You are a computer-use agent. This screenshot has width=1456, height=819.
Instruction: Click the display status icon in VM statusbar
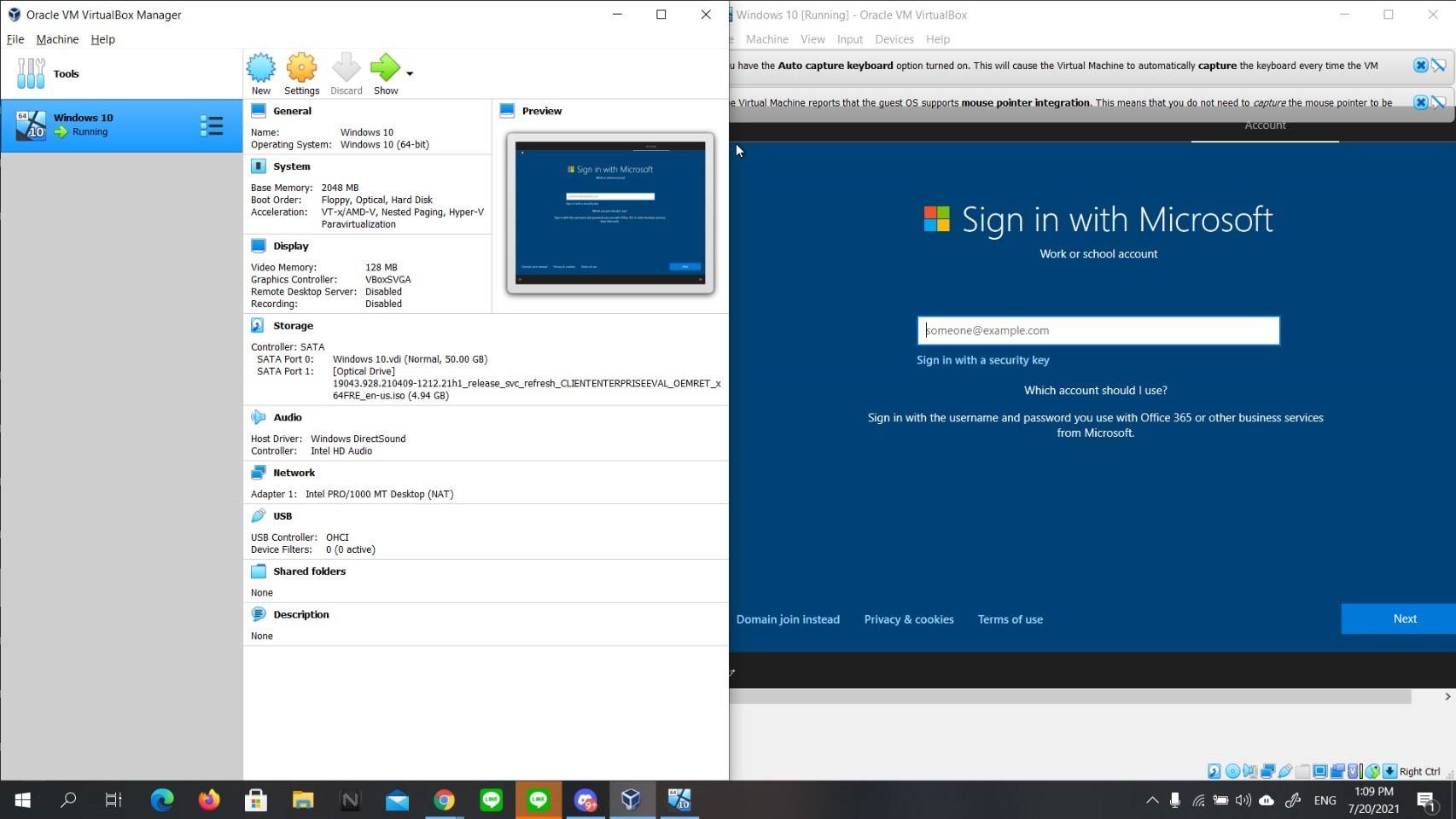tap(1320, 771)
